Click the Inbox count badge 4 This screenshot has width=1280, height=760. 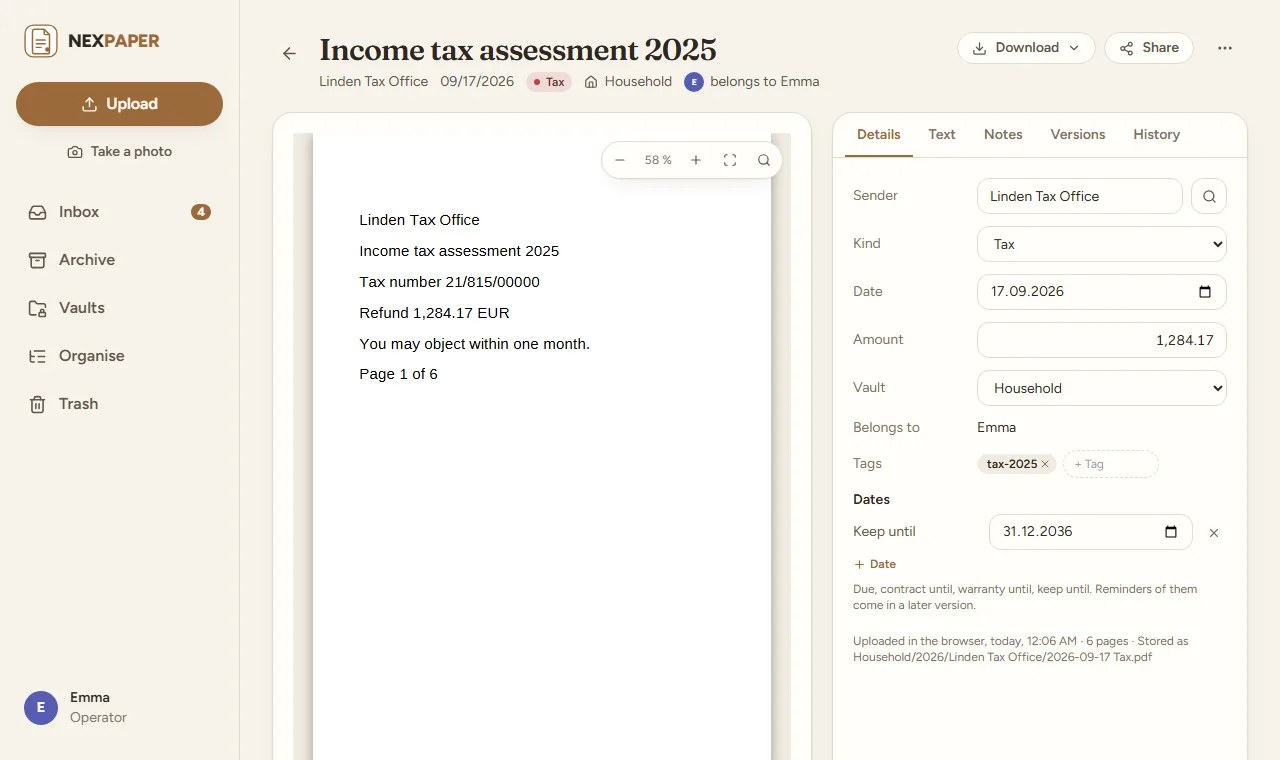pos(201,212)
